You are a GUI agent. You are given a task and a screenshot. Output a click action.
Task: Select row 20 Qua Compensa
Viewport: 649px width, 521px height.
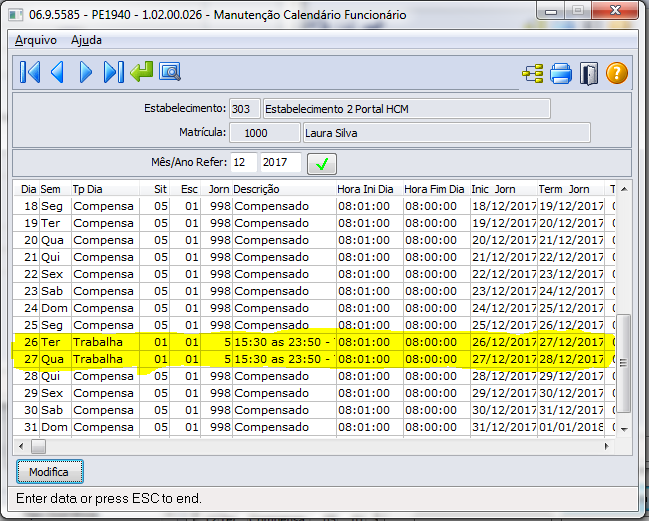(x=314, y=240)
